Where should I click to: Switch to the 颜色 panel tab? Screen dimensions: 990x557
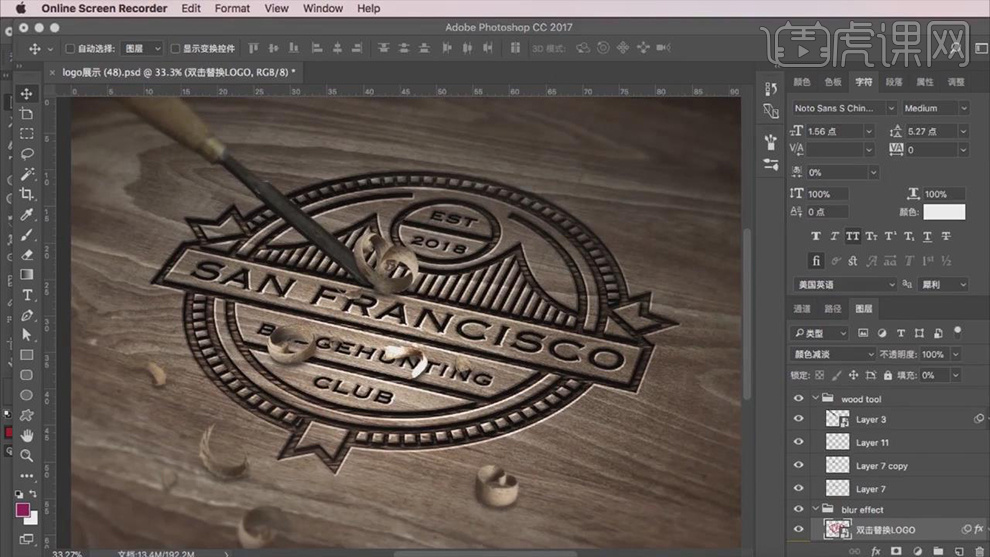802,82
